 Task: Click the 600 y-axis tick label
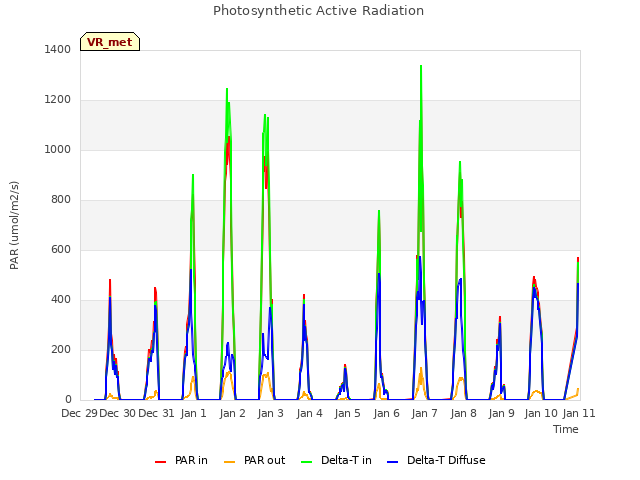click(x=61, y=249)
